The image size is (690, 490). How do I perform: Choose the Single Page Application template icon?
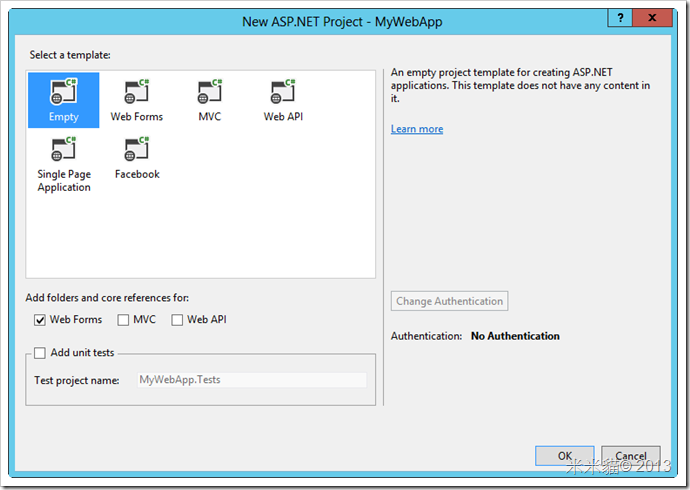pyautogui.click(x=64, y=165)
